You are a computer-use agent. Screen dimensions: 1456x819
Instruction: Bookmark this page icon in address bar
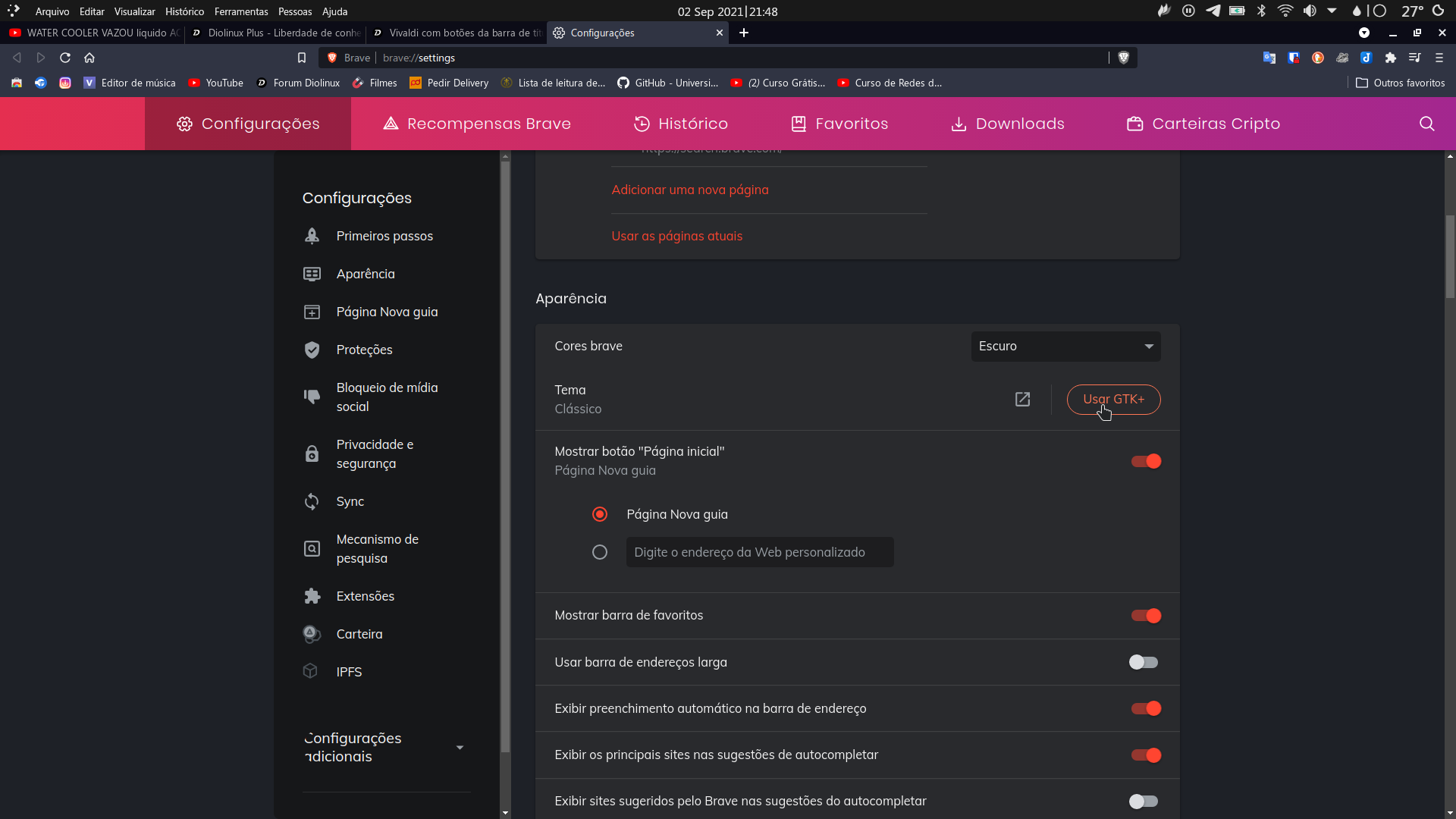302,58
